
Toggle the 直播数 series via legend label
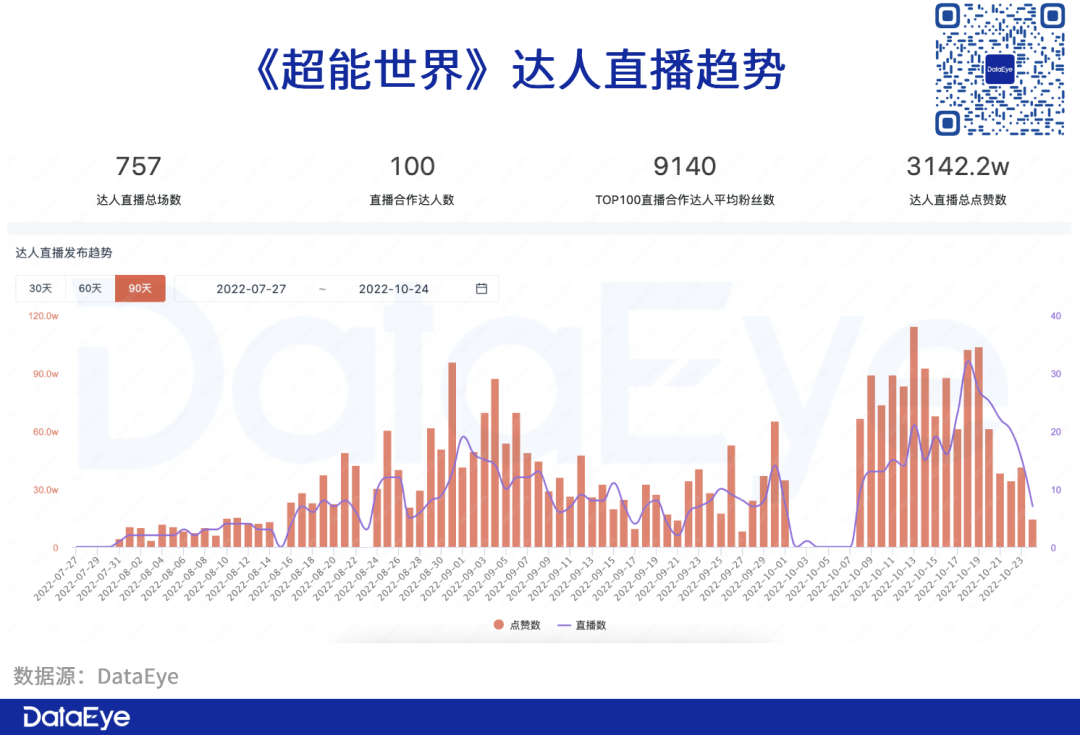click(x=590, y=625)
